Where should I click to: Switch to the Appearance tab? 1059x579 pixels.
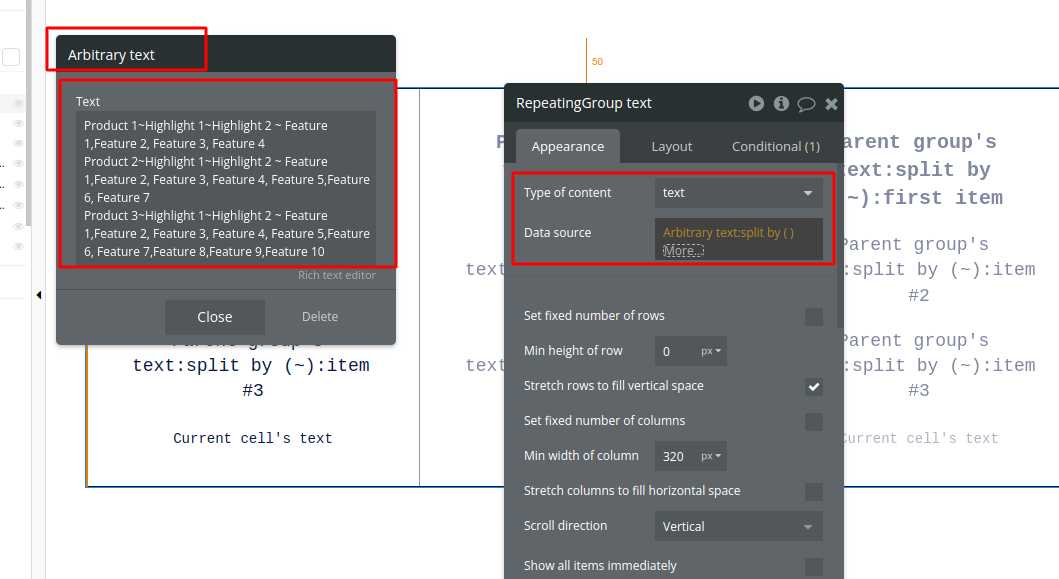(567, 146)
